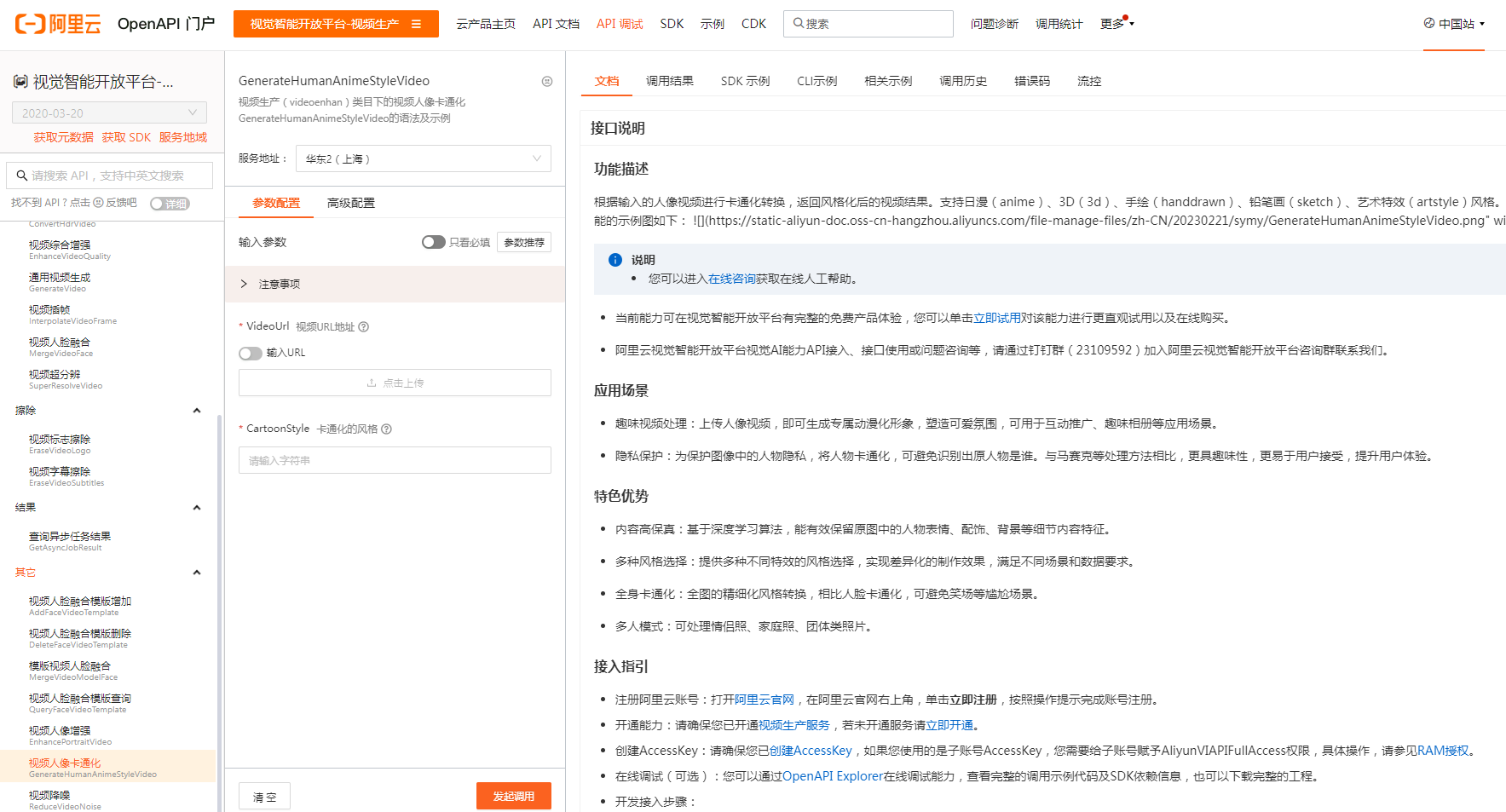Open 调用统计 in top navigation

tap(1059, 24)
